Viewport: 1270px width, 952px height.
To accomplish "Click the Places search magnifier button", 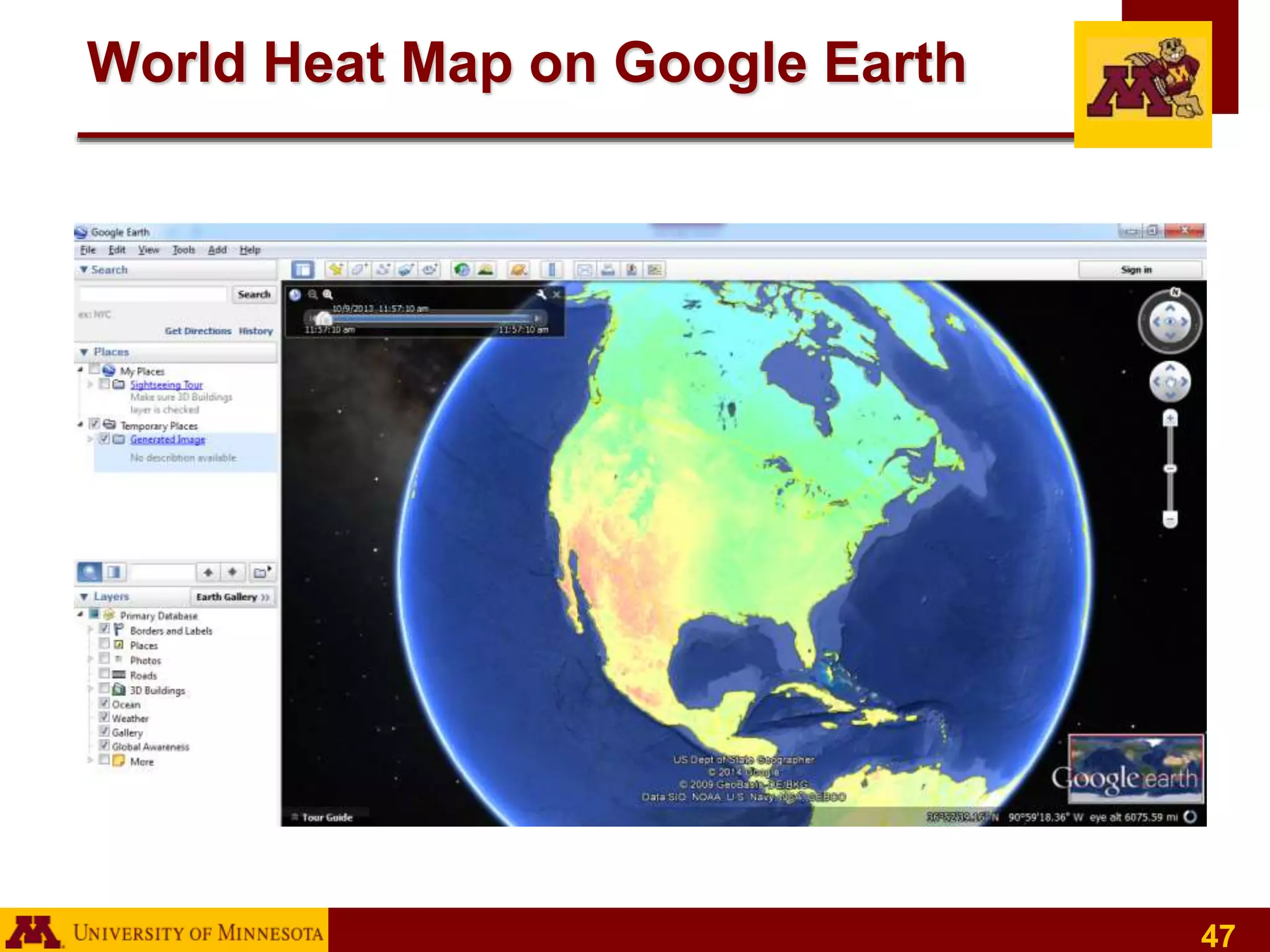I will [89, 571].
